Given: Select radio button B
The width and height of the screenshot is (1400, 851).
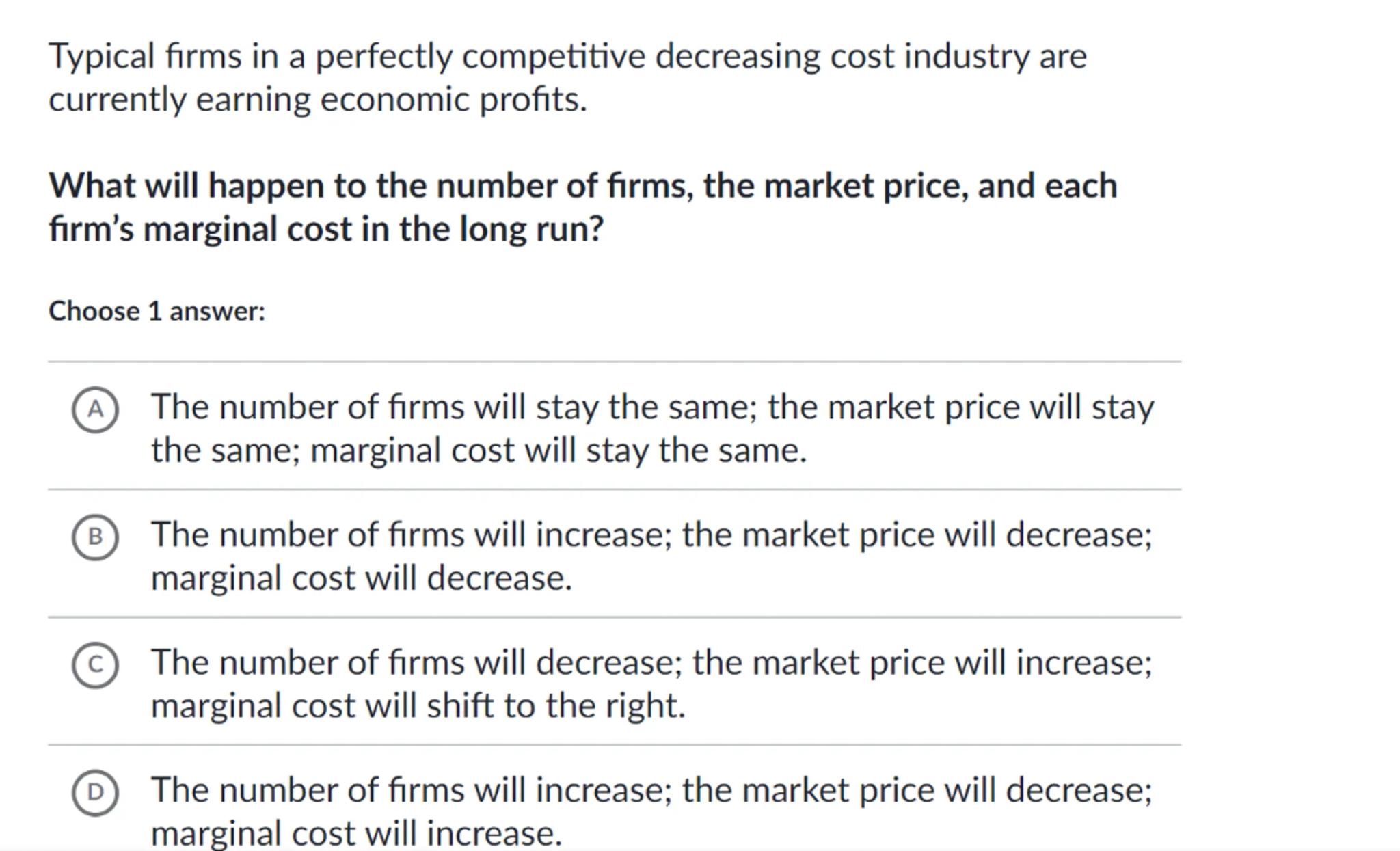Looking at the screenshot, I should point(95,537).
